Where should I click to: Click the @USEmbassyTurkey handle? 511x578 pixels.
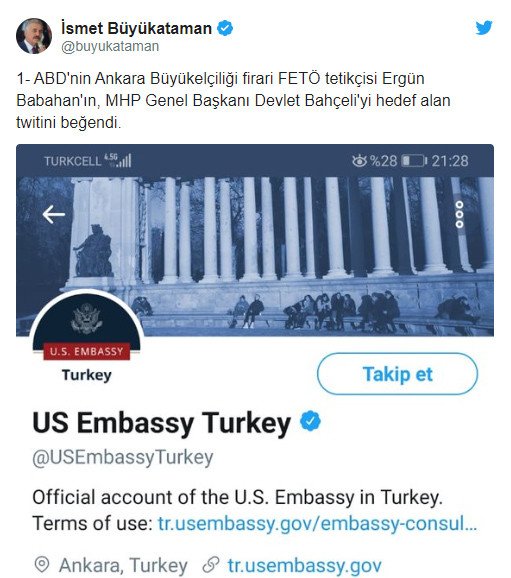click(123, 457)
